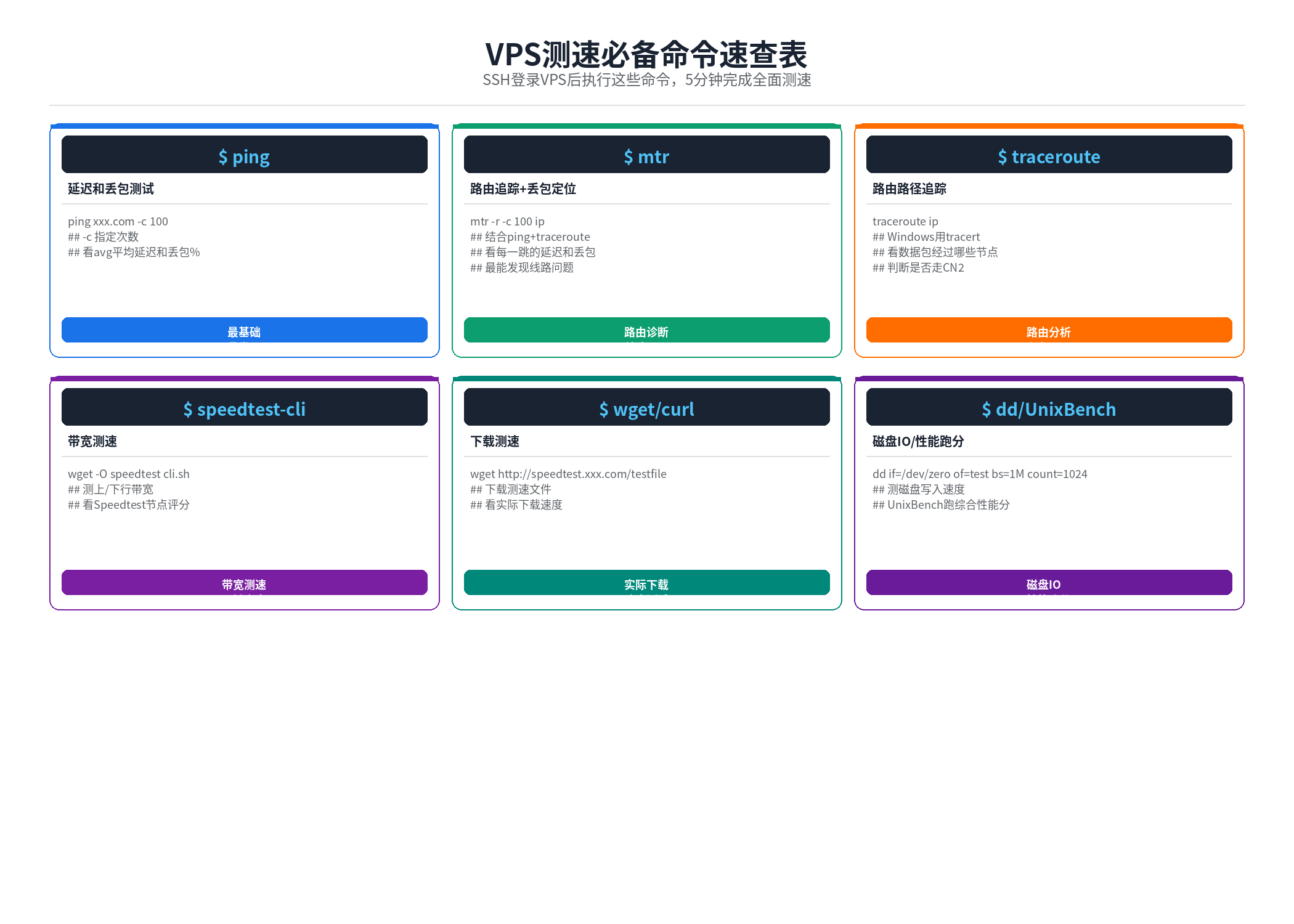
Task: Click the line '## 看实际下载速度'
Action: click(516, 505)
